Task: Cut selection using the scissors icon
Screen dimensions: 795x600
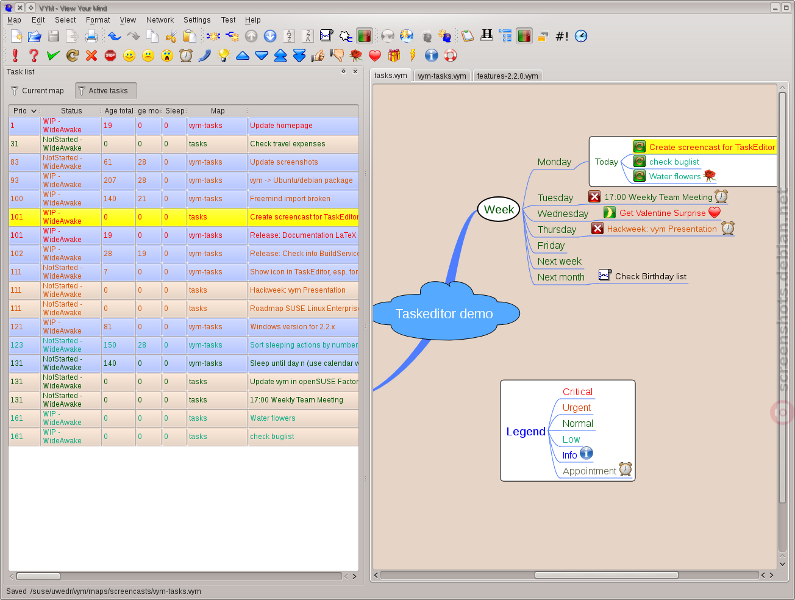Action: point(171,36)
